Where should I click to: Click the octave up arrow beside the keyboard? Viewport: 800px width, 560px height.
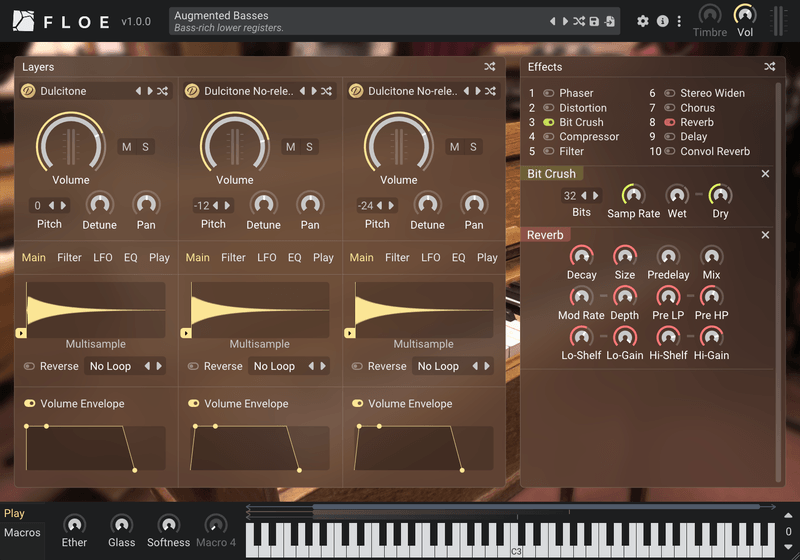point(788,515)
